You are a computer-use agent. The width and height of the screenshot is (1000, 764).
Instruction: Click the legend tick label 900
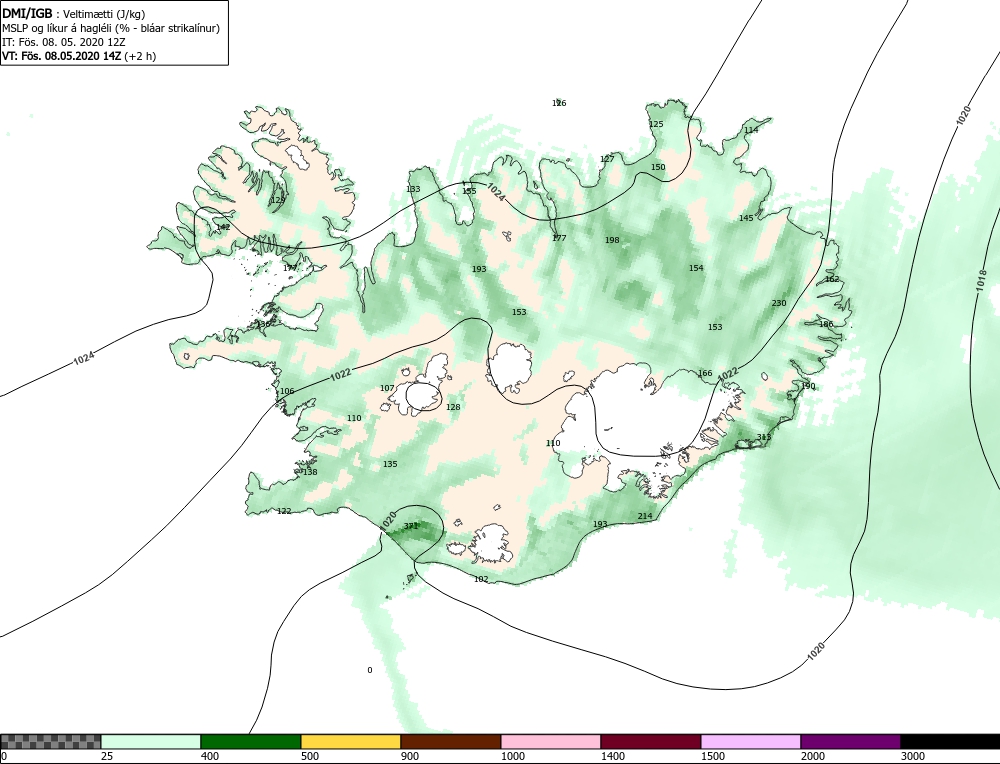tap(410, 756)
